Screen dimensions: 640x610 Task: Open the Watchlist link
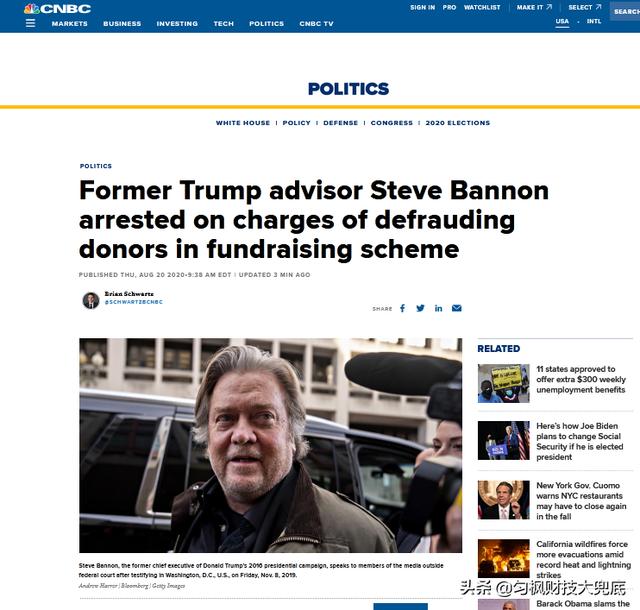click(x=481, y=7)
